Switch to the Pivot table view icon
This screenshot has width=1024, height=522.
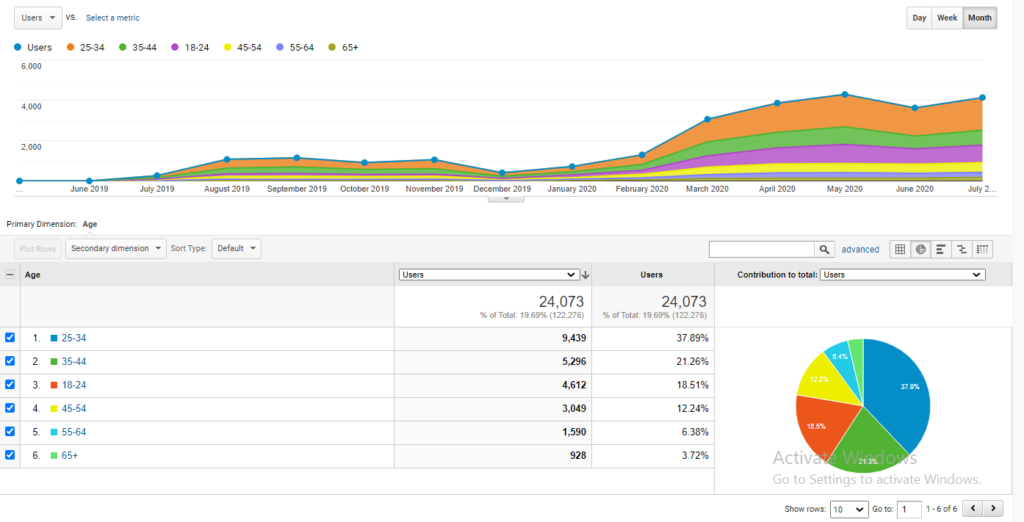coord(982,249)
